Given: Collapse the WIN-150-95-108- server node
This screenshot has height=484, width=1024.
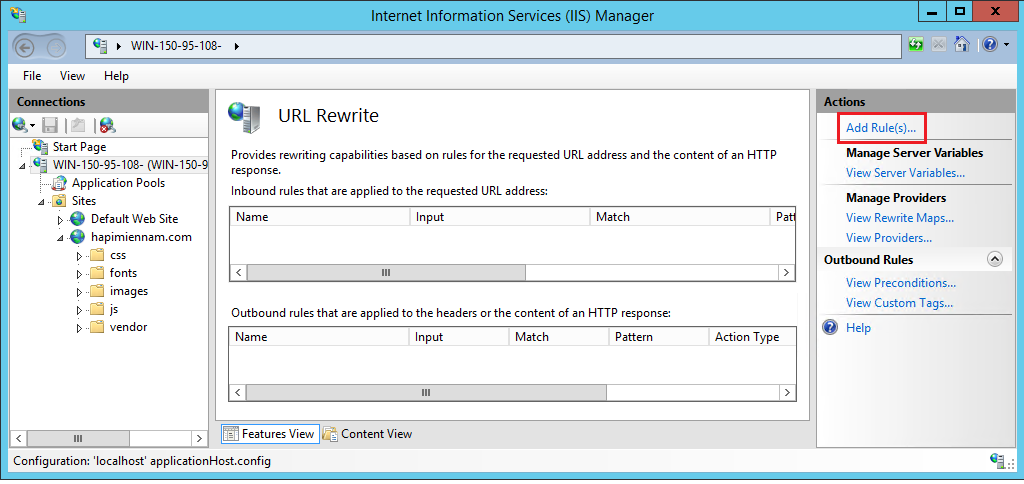Looking at the screenshot, I should click(x=23, y=166).
